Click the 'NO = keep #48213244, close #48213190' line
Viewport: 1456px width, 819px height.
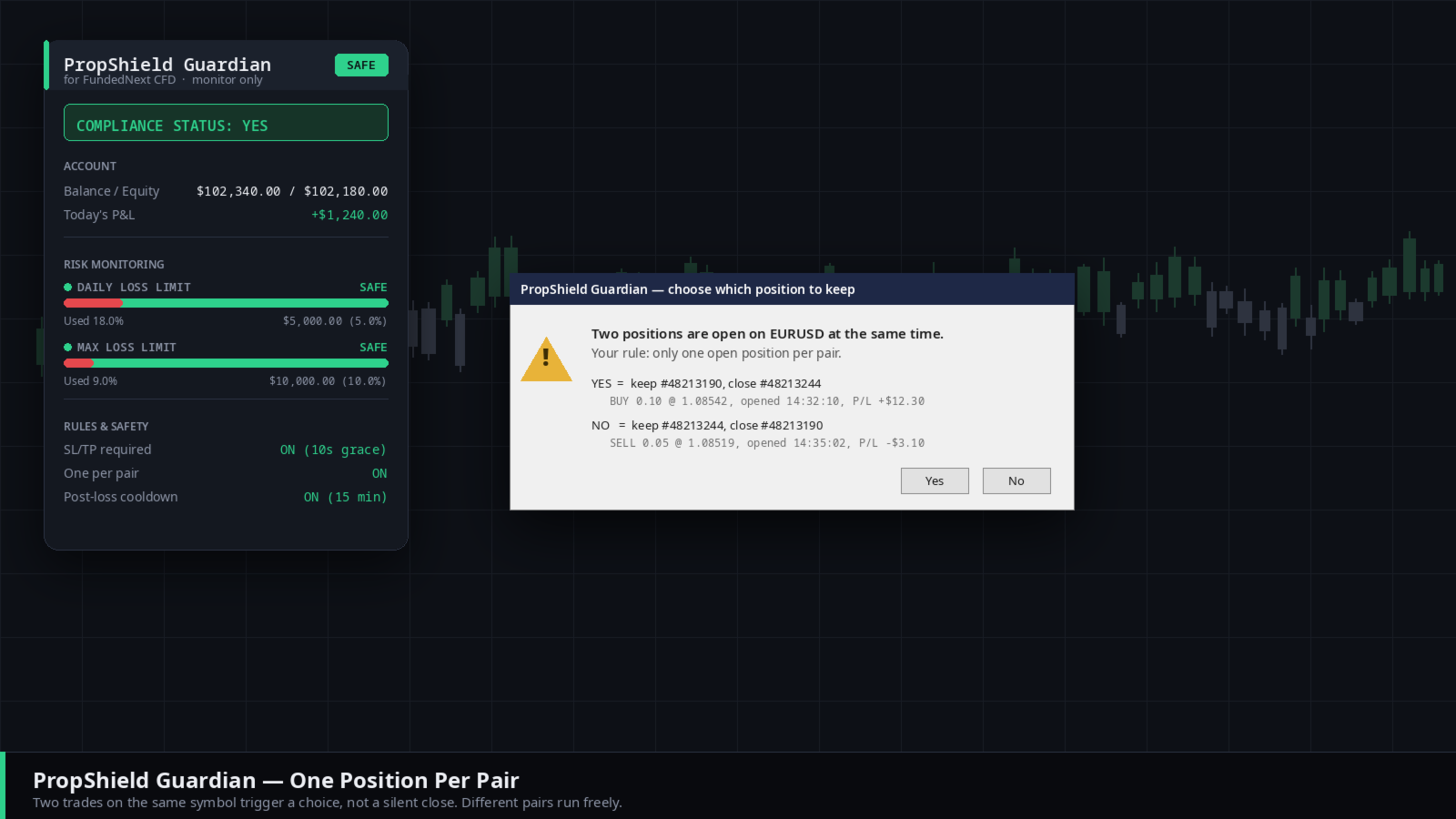click(x=707, y=426)
